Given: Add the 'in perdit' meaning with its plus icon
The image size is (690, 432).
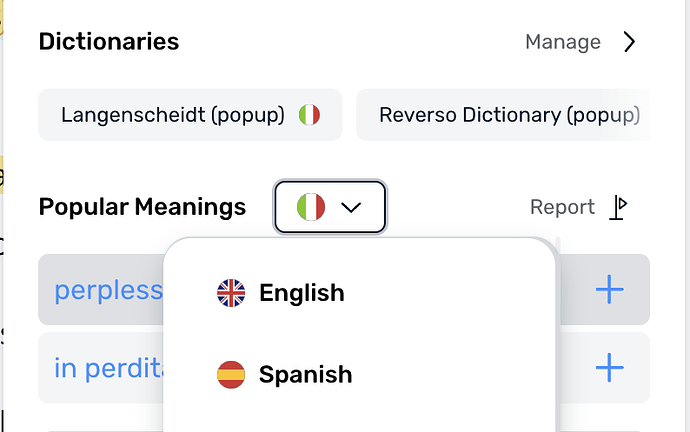Looking at the screenshot, I should click(x=609, y=367).
